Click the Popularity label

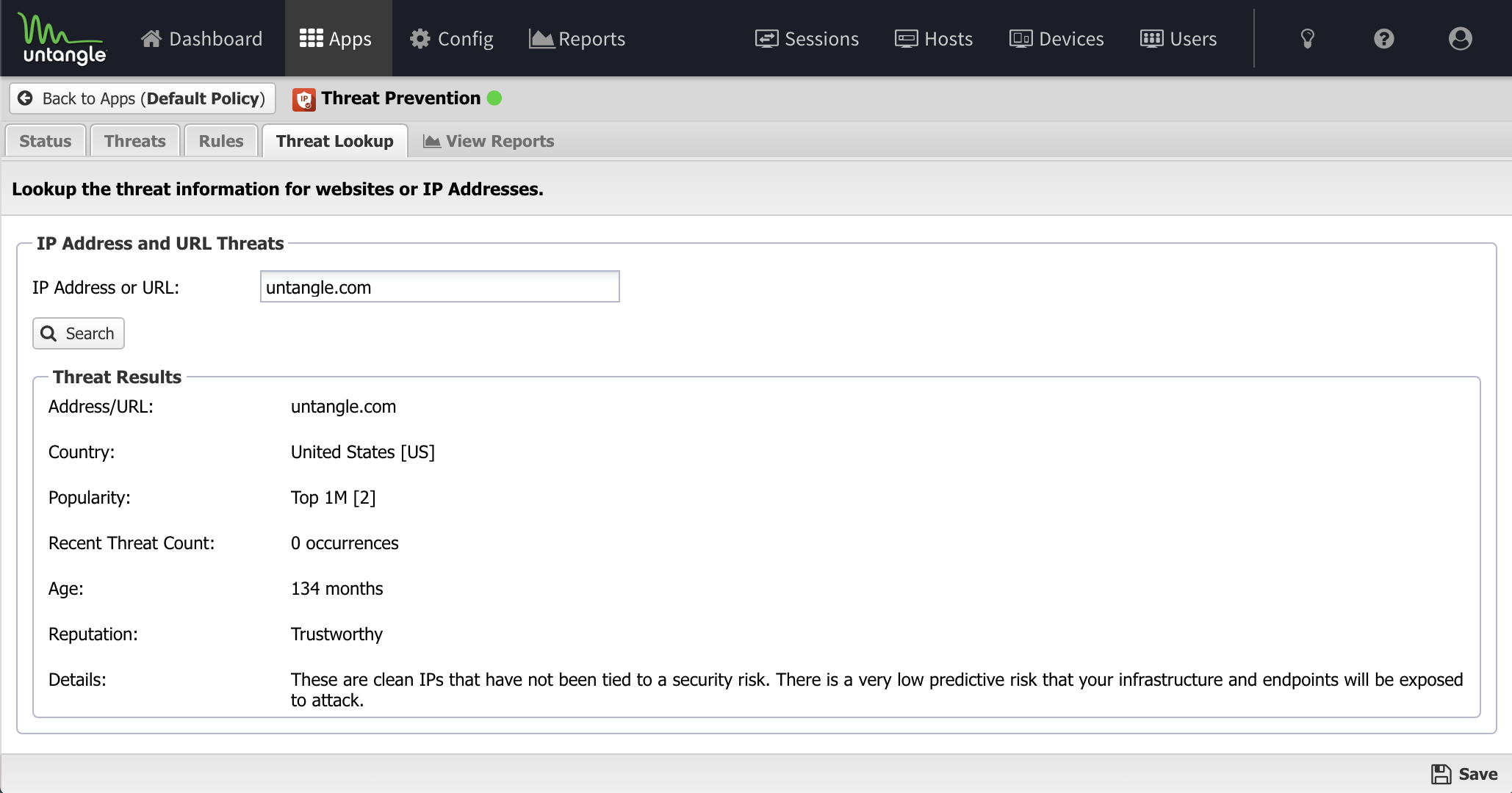click(90, 498)
